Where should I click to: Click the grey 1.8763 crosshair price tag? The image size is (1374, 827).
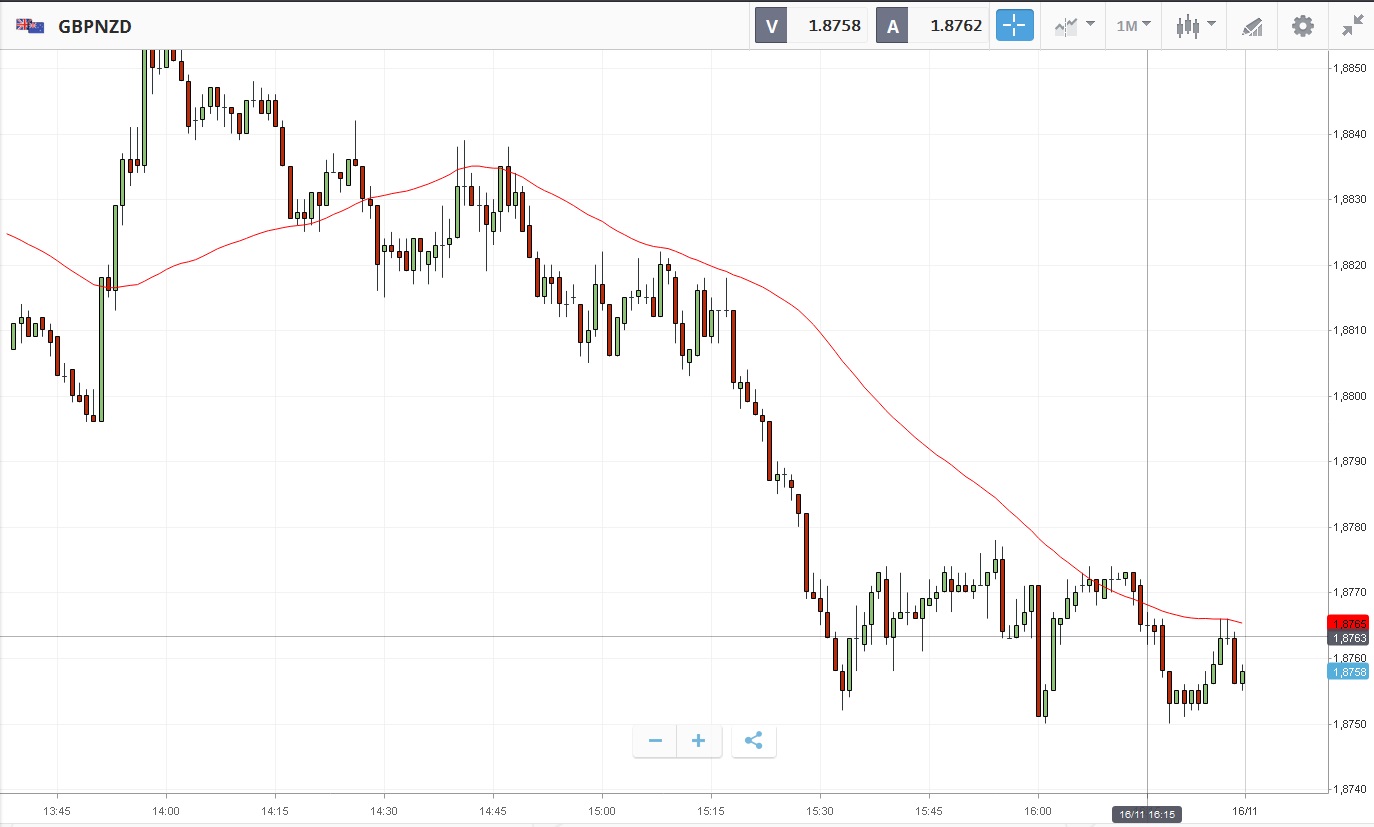[1347, 638]
